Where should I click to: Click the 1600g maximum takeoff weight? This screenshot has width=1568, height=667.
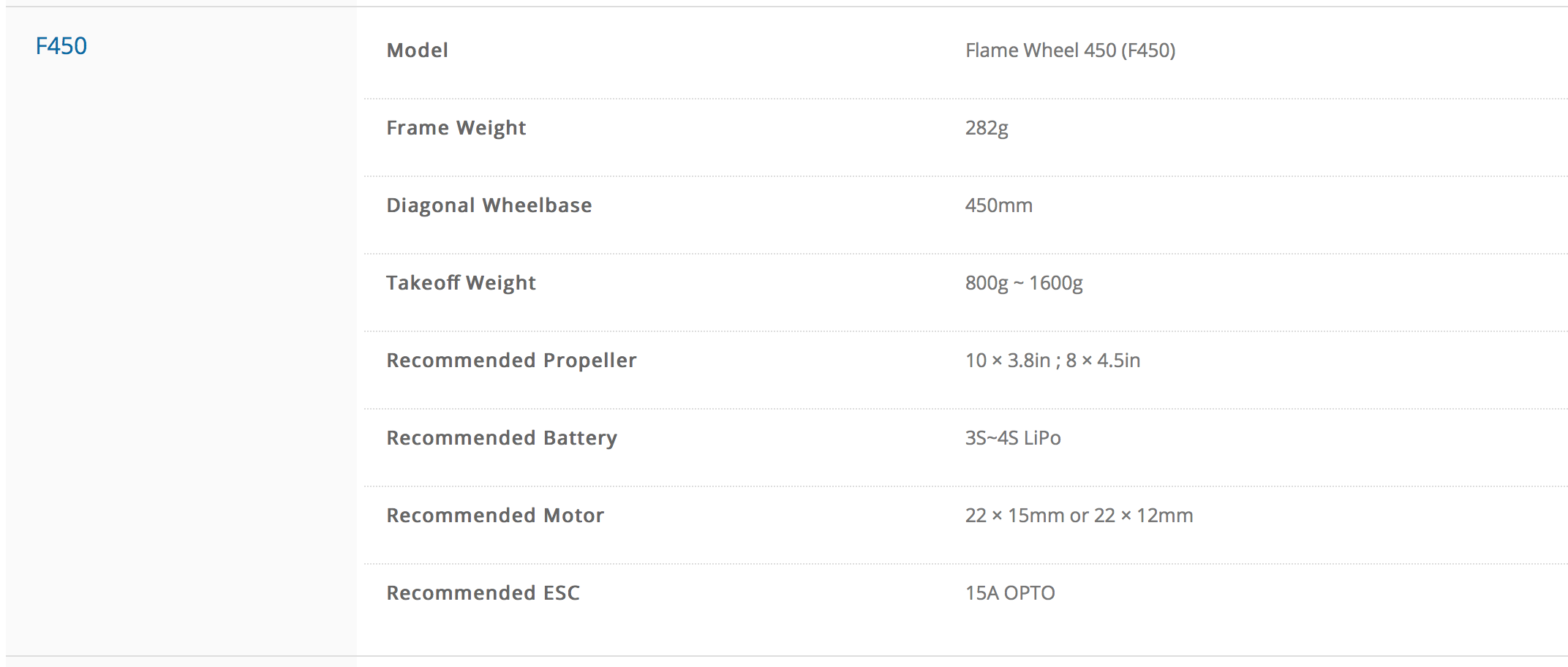tap(1056, 283)
